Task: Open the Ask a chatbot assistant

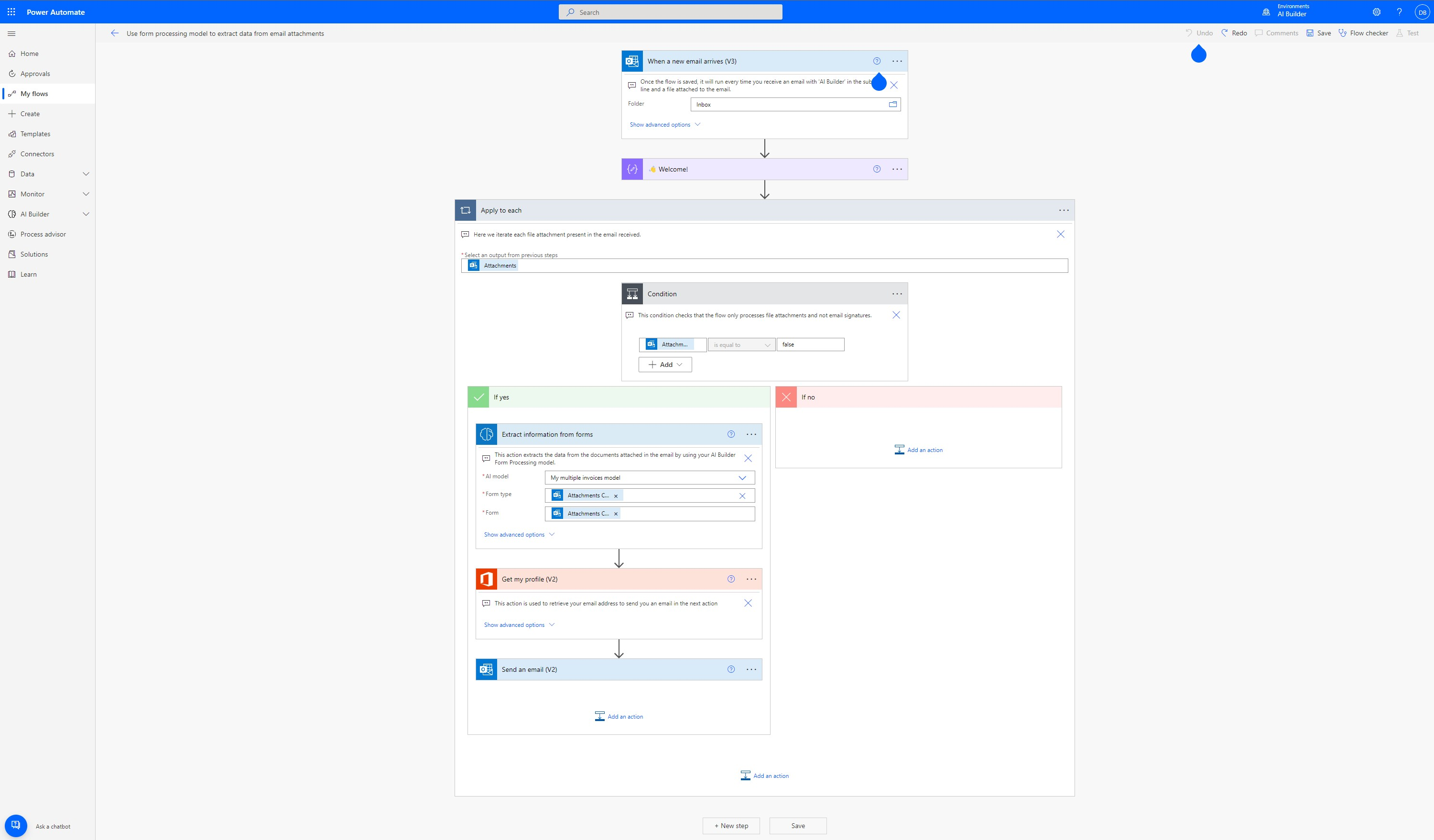Action: pos(16,825)
